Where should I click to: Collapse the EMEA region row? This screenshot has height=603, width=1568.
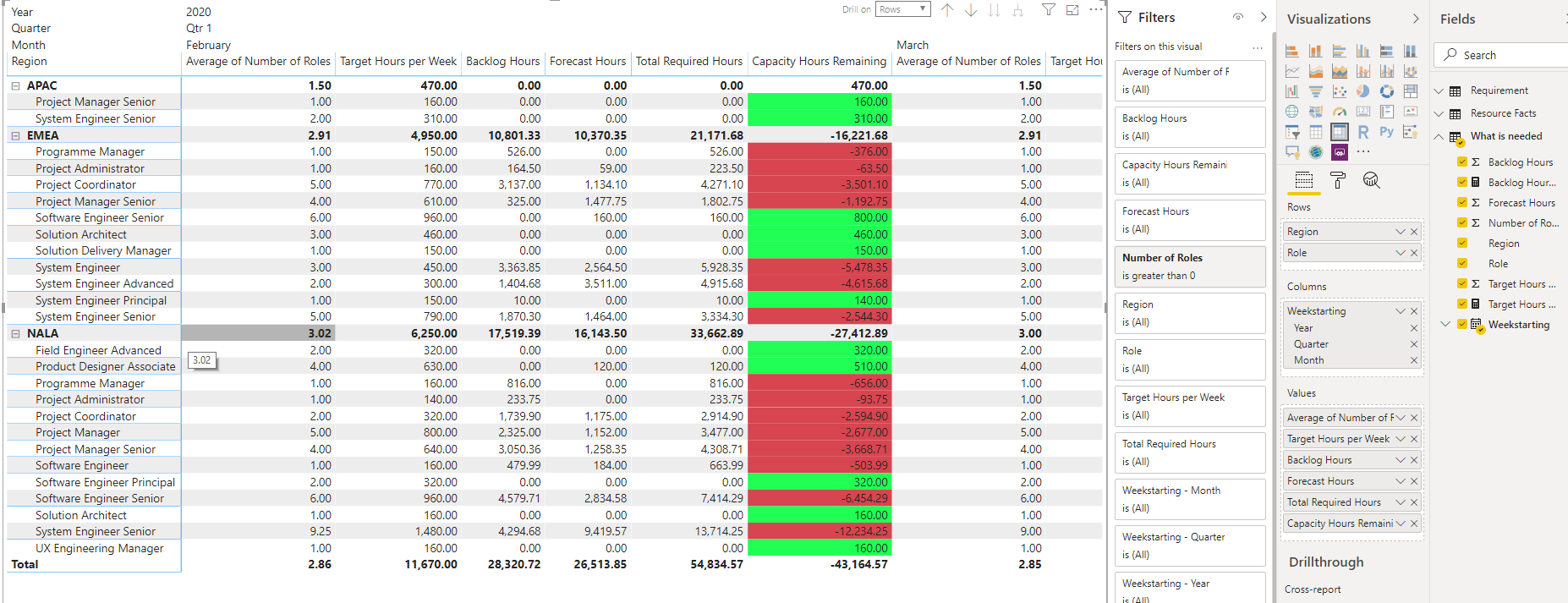point(15,135)
